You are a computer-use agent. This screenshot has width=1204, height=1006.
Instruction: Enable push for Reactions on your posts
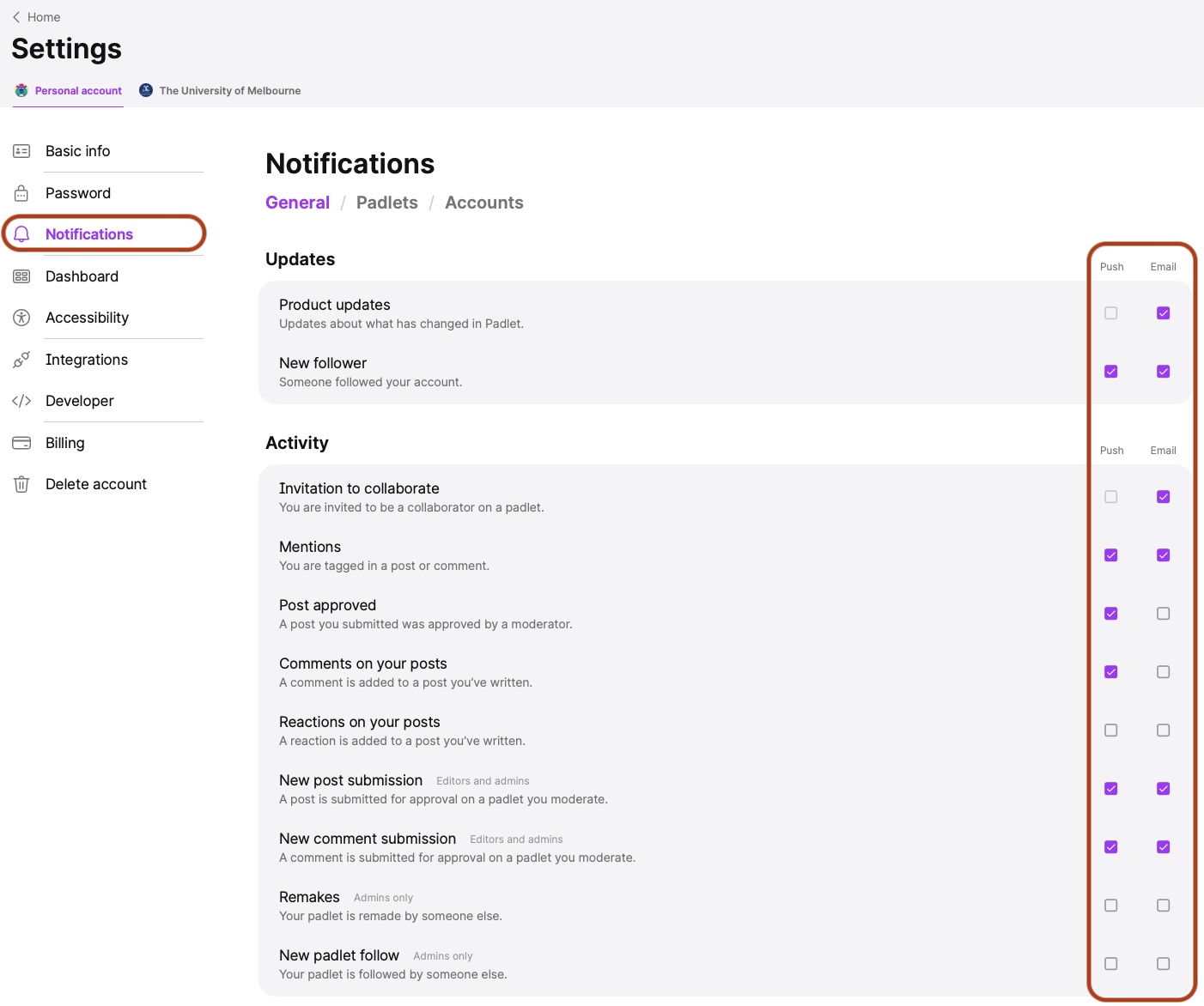click(x=1111, y=730)
